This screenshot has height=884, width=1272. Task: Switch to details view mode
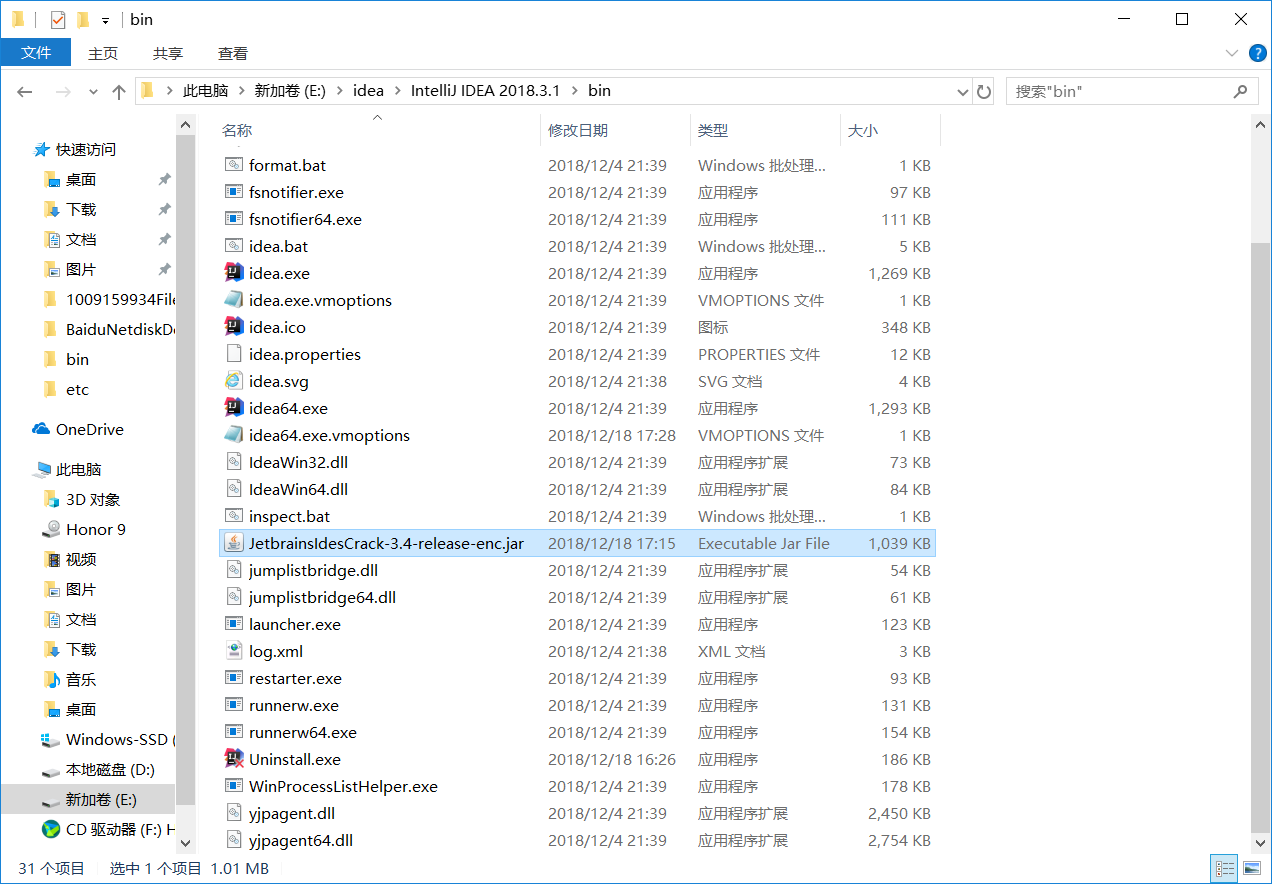(x=1223, y=868)
